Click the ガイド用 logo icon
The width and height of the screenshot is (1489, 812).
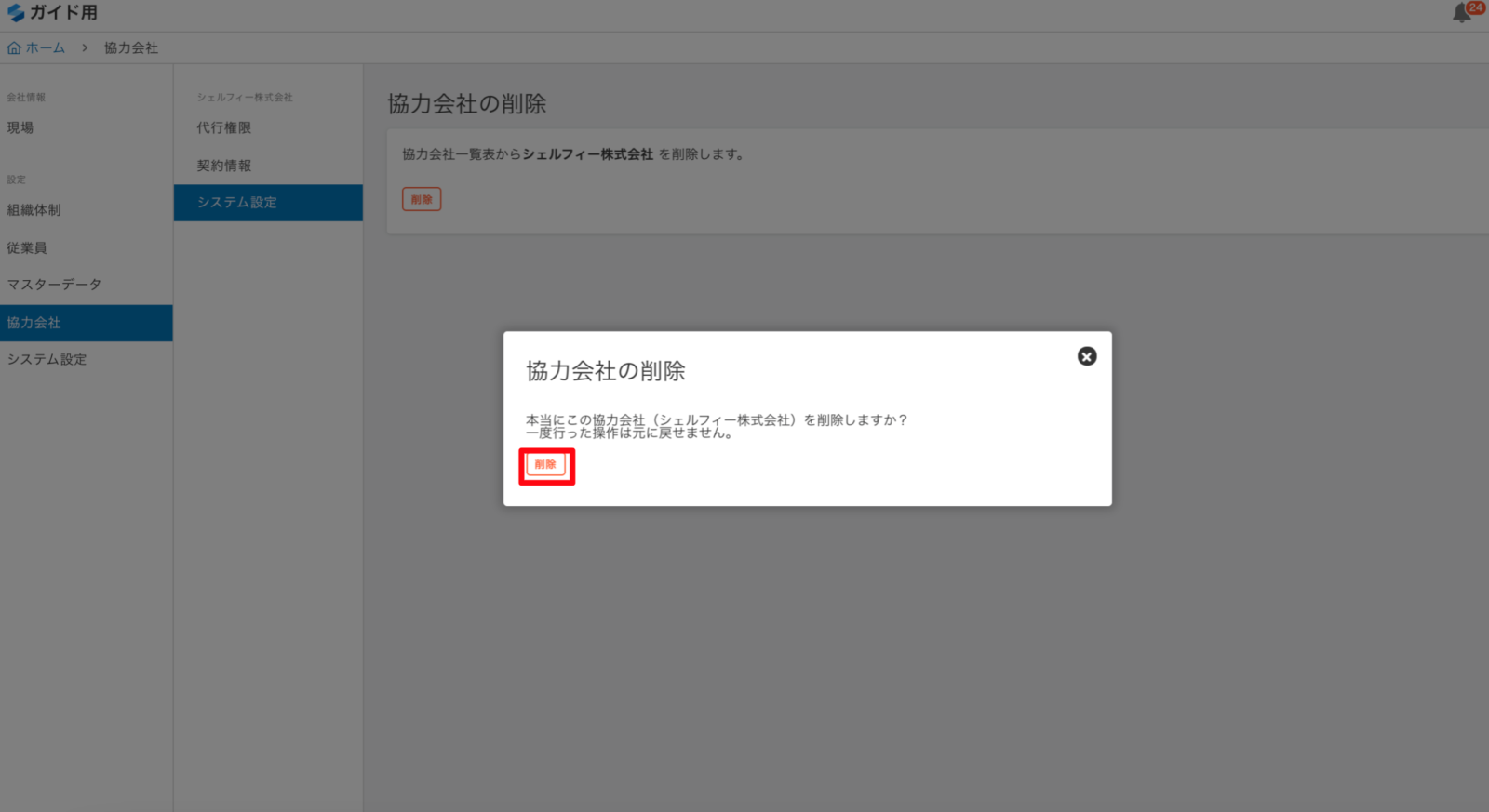coord(16,13)
